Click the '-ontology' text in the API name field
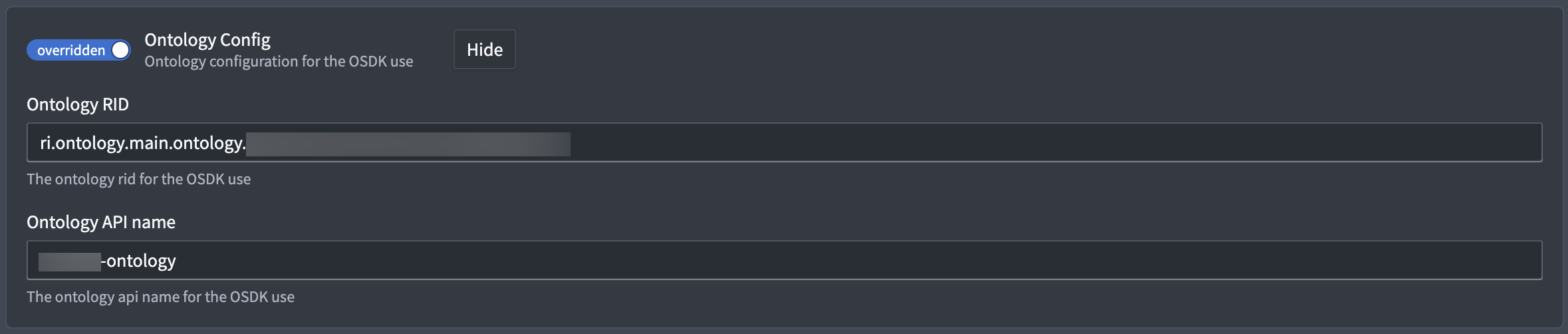This screenshot has width=1568, height=334. pos(138,261)
